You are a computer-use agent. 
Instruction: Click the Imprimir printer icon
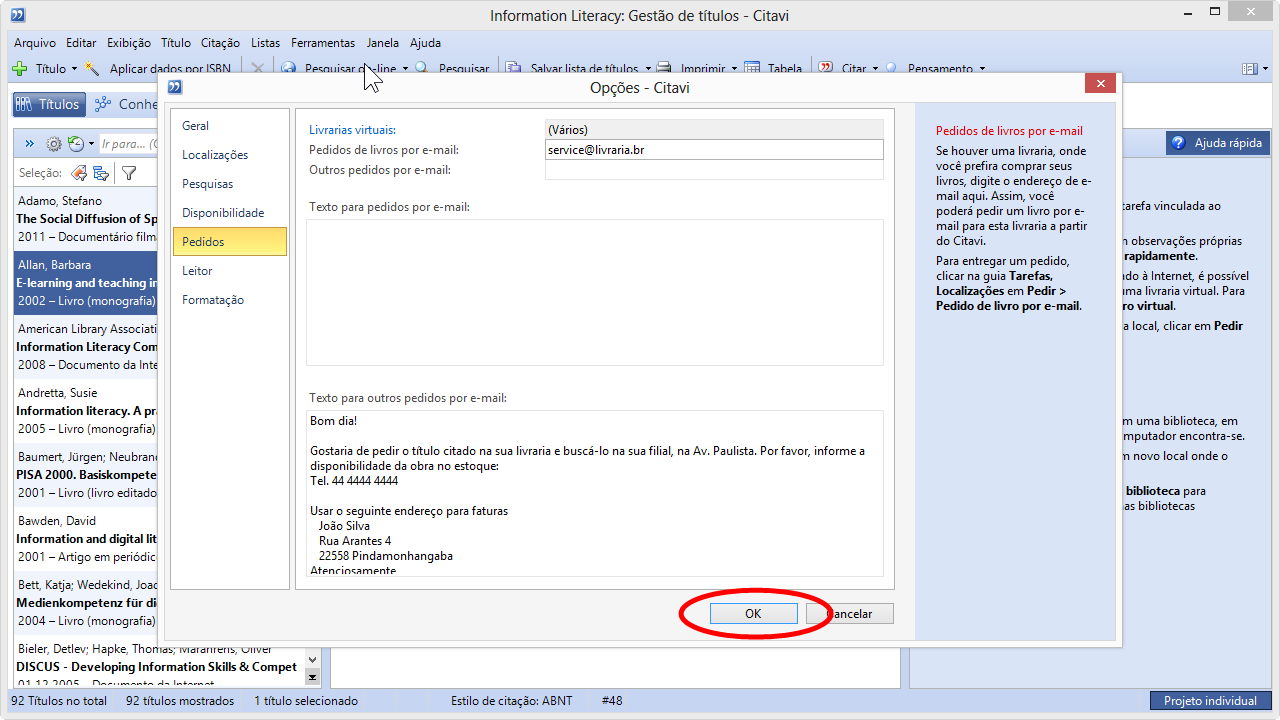665,69
